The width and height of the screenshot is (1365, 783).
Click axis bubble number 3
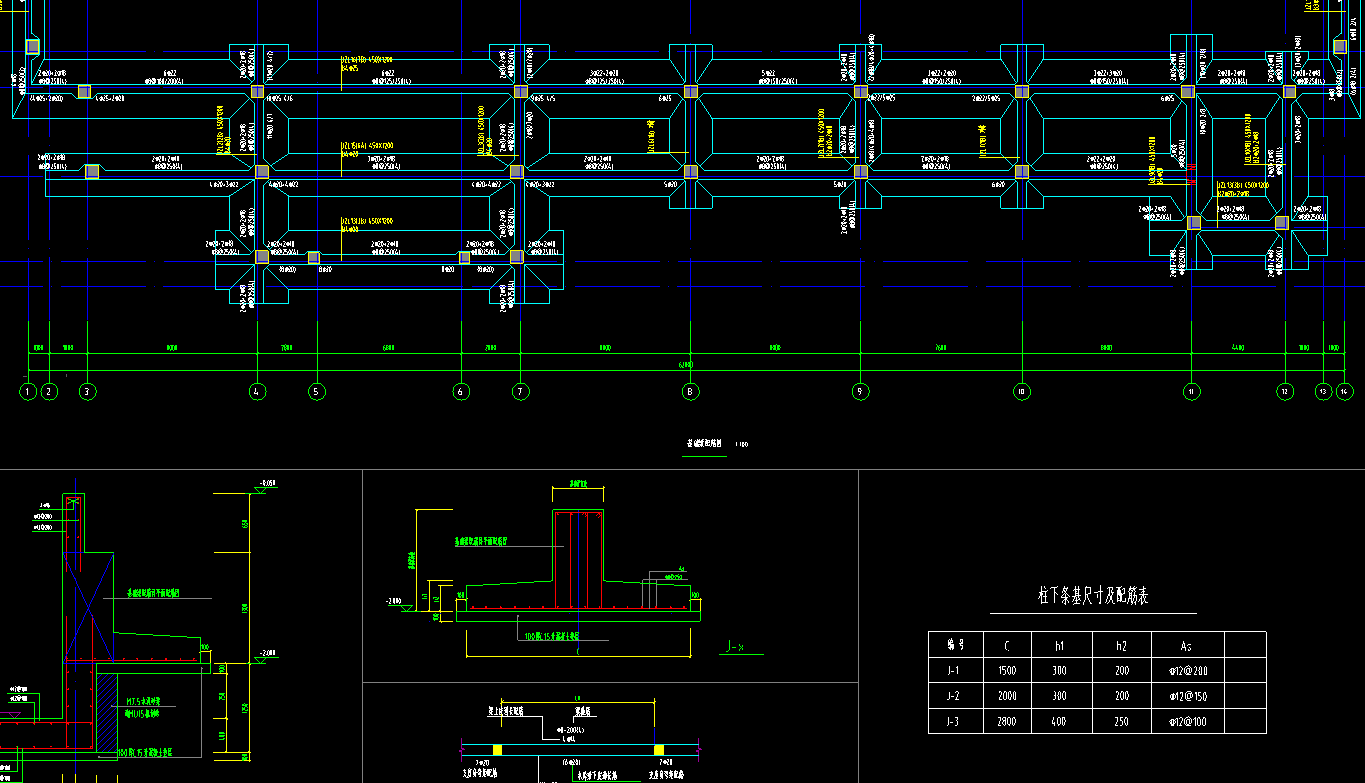pos(88,391)
